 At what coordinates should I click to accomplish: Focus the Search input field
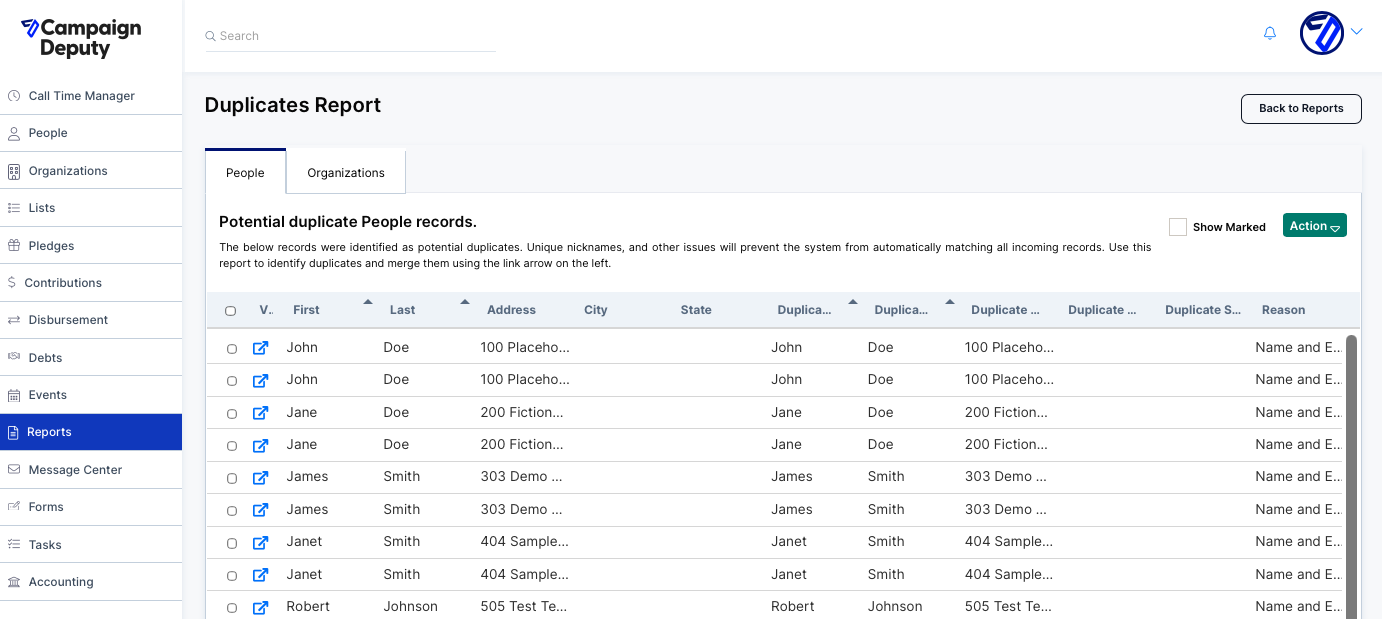(x=350, y=36)
